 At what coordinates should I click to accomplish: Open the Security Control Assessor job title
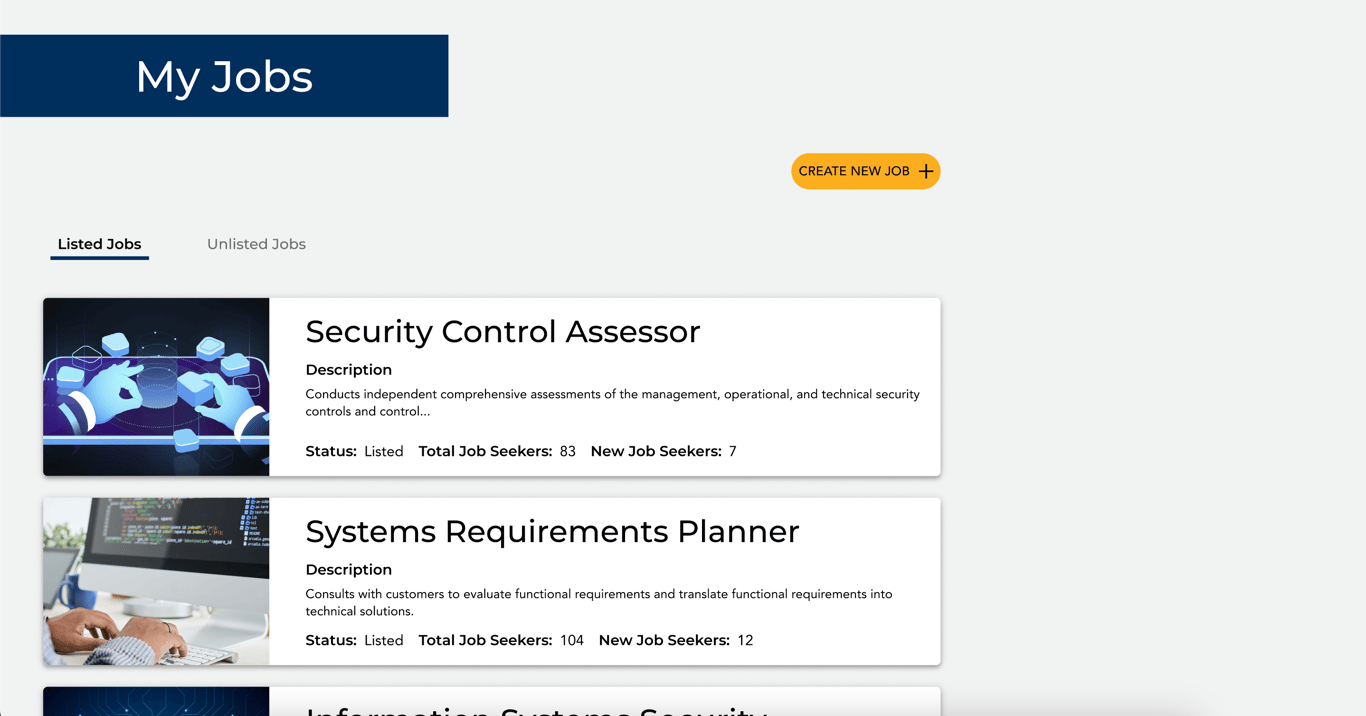(503, 331)
